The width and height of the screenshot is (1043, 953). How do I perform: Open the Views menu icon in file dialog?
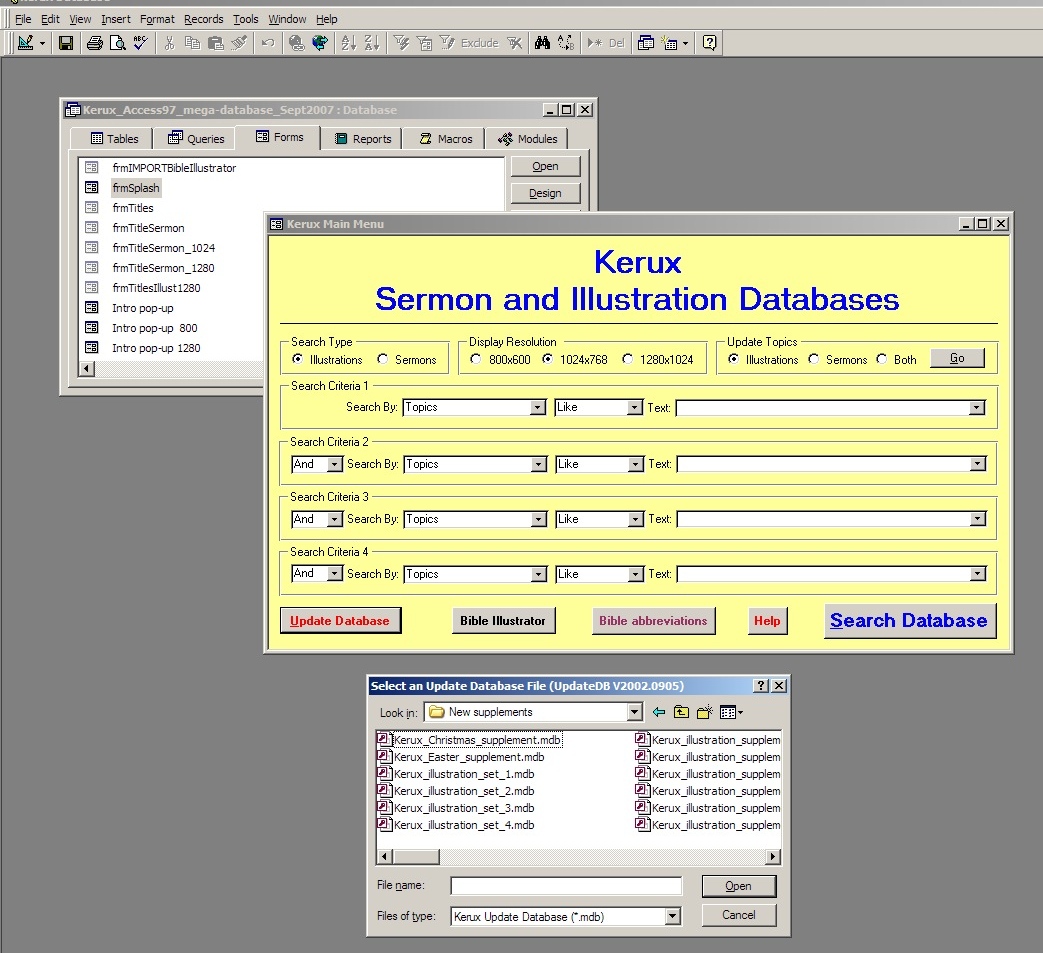[x=731, y=712]
